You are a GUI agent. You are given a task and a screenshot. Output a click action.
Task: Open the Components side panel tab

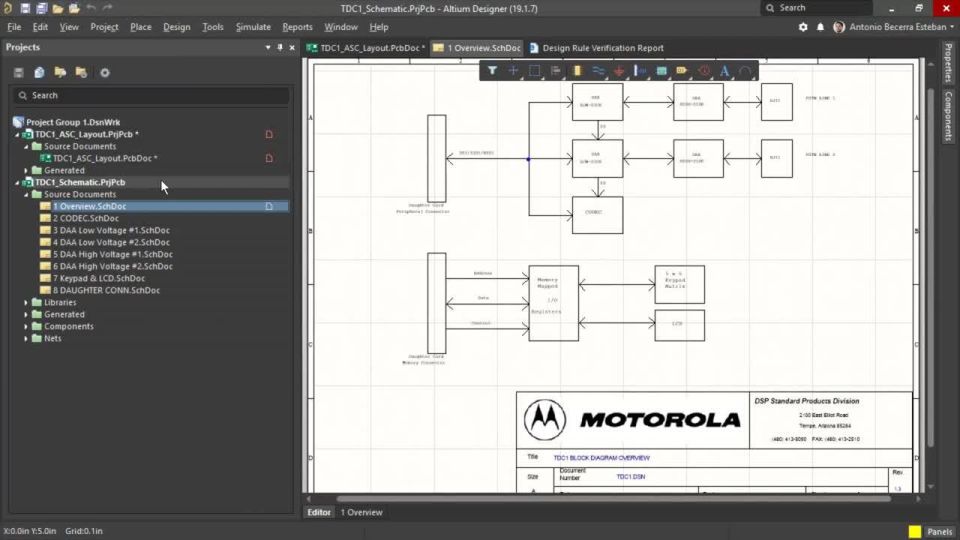pos(948,116)
